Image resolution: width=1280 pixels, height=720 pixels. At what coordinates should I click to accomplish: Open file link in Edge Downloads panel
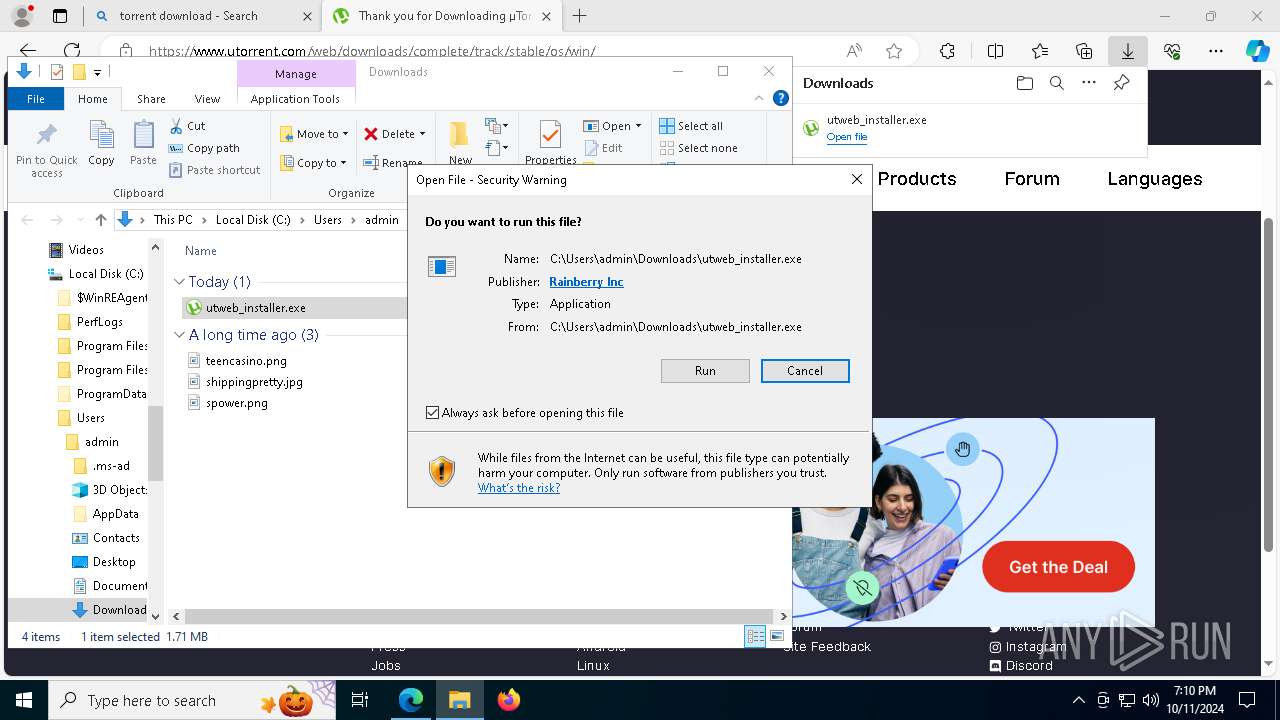point(847,137)
